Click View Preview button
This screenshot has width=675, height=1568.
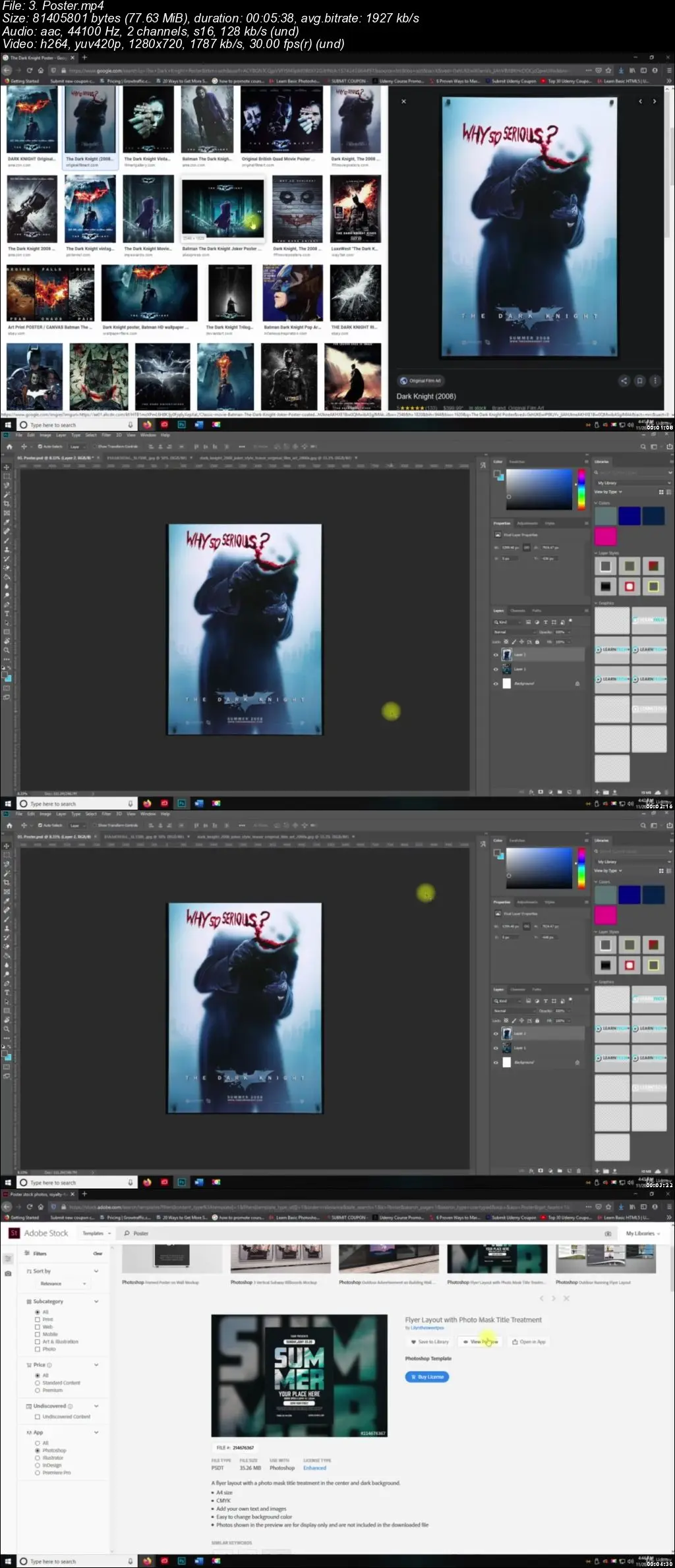(481, 1341)
